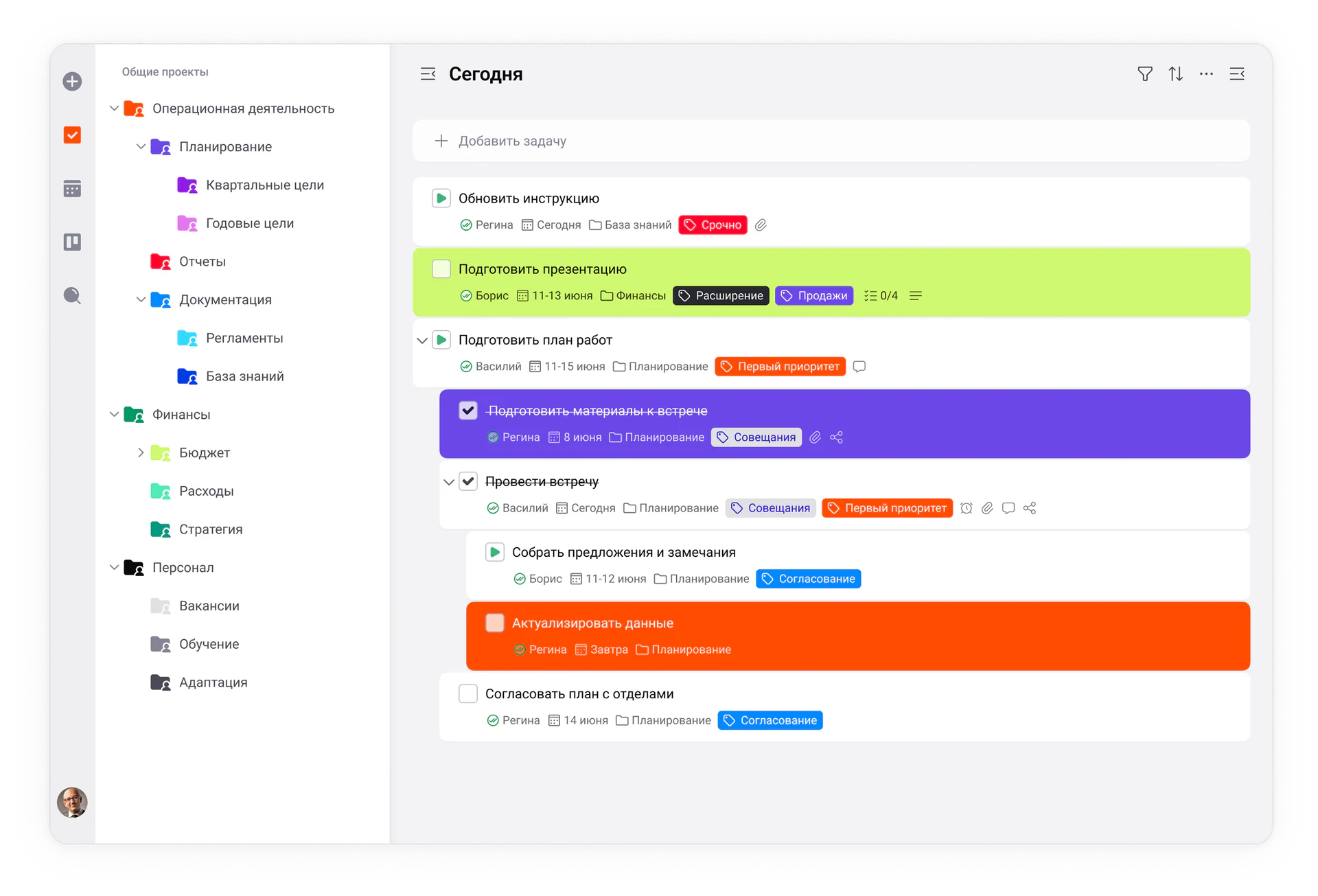Screen dimensions: 1318x896
Task: Uncheck the Провести встречу task
Action: (x=468, y=481)
